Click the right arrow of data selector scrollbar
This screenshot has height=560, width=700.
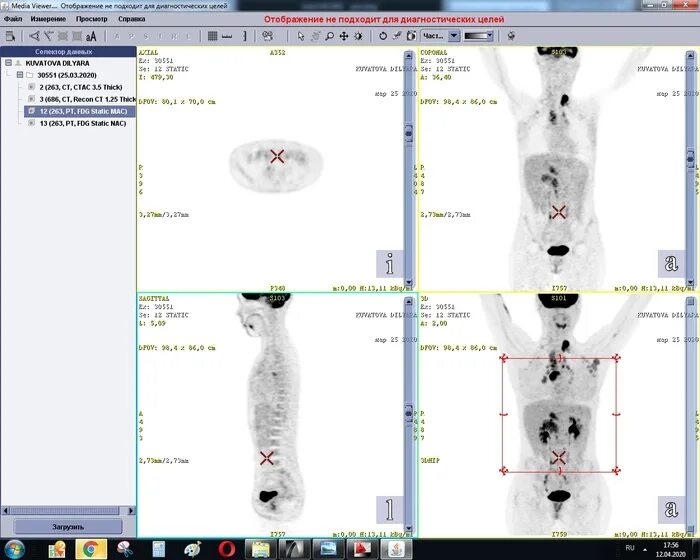click(131, 510)
